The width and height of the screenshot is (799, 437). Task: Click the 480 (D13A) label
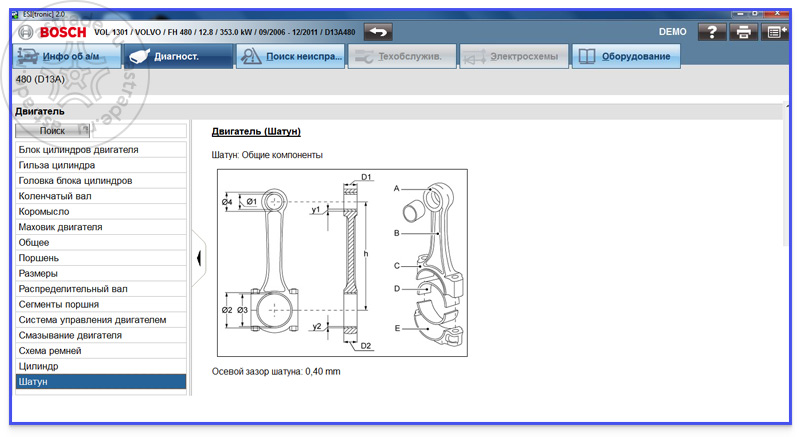[x=40, y=79]
